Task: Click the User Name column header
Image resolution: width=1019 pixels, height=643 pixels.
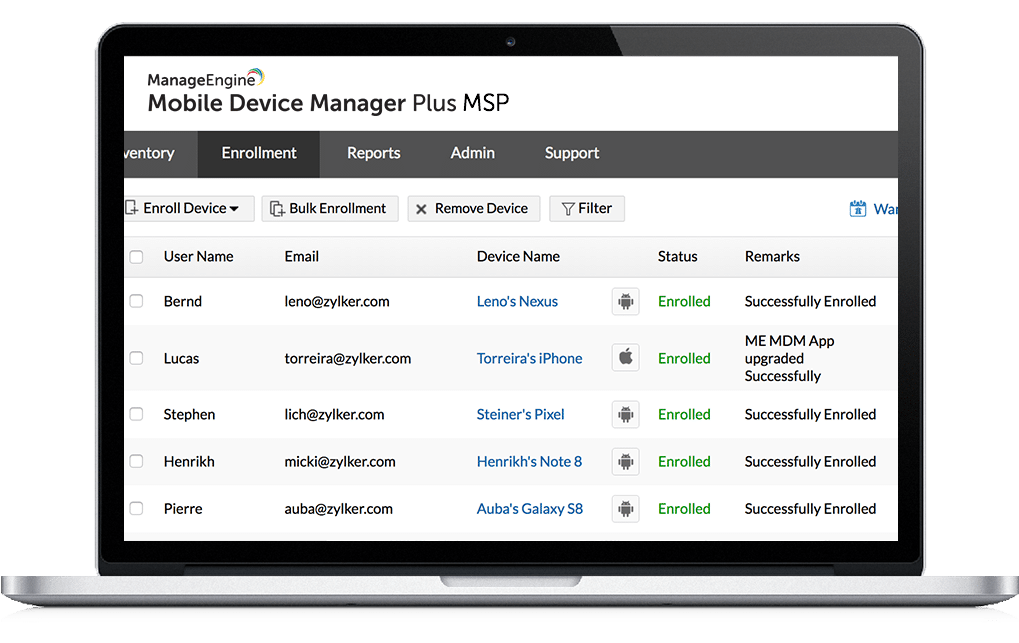Action: coord(198,257)
